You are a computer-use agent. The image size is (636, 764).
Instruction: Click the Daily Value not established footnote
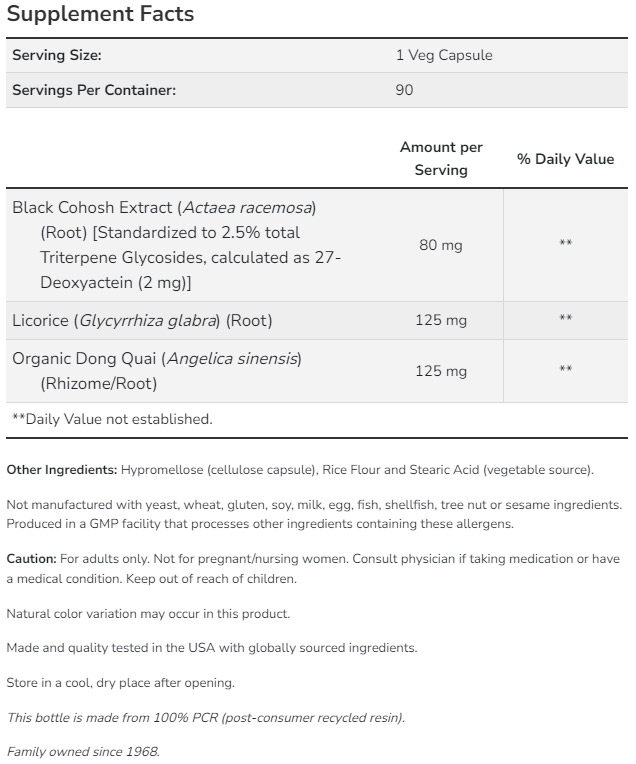(x=112, y=419)
